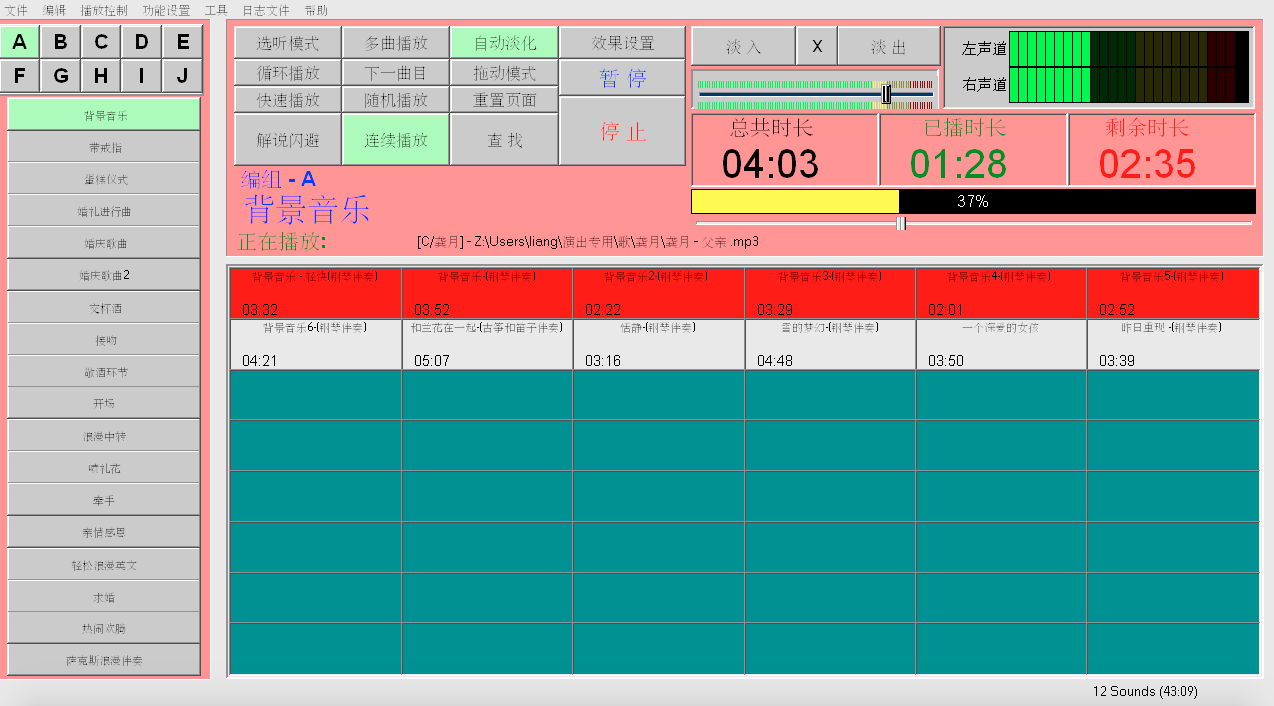Toggle 多曲播放 multi-track playback

396,43
